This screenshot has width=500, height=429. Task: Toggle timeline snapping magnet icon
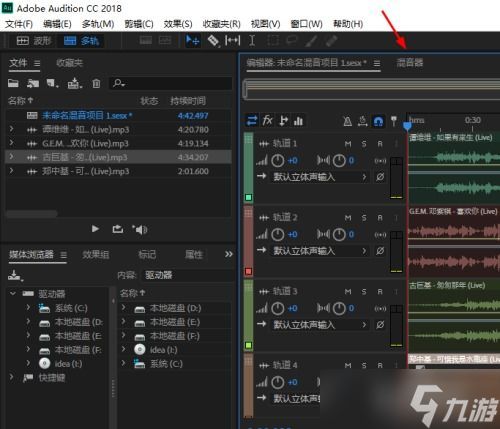pos(378,121)
